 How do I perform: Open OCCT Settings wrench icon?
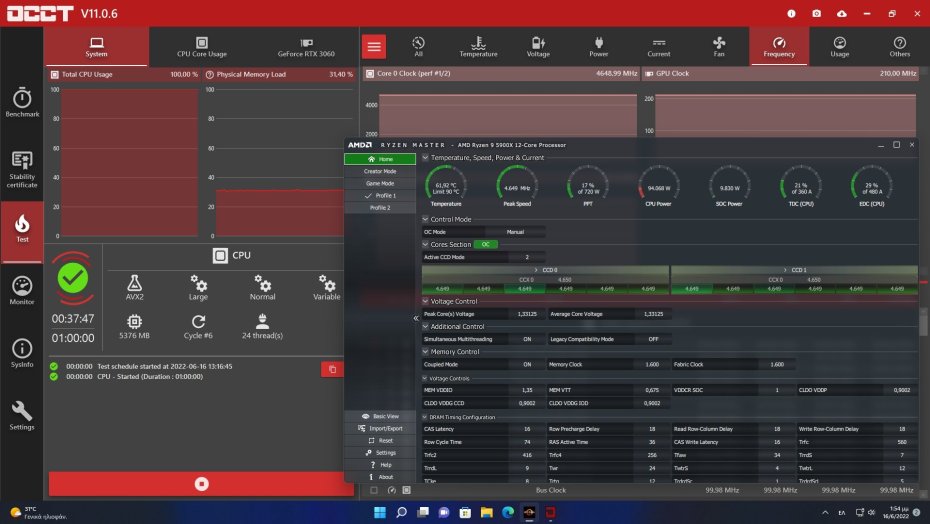click(22, 415)
